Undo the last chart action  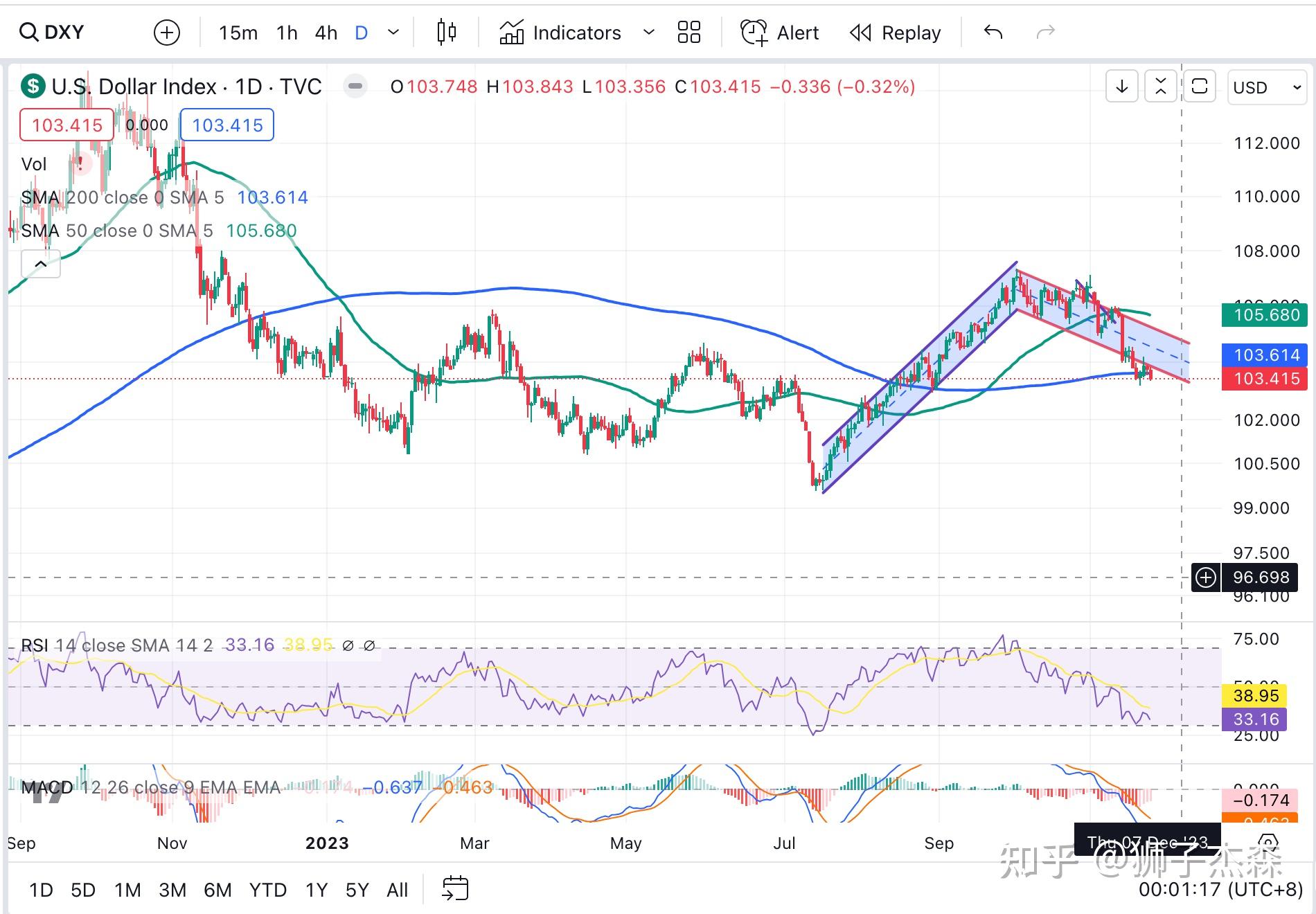(x=993, y=32)
